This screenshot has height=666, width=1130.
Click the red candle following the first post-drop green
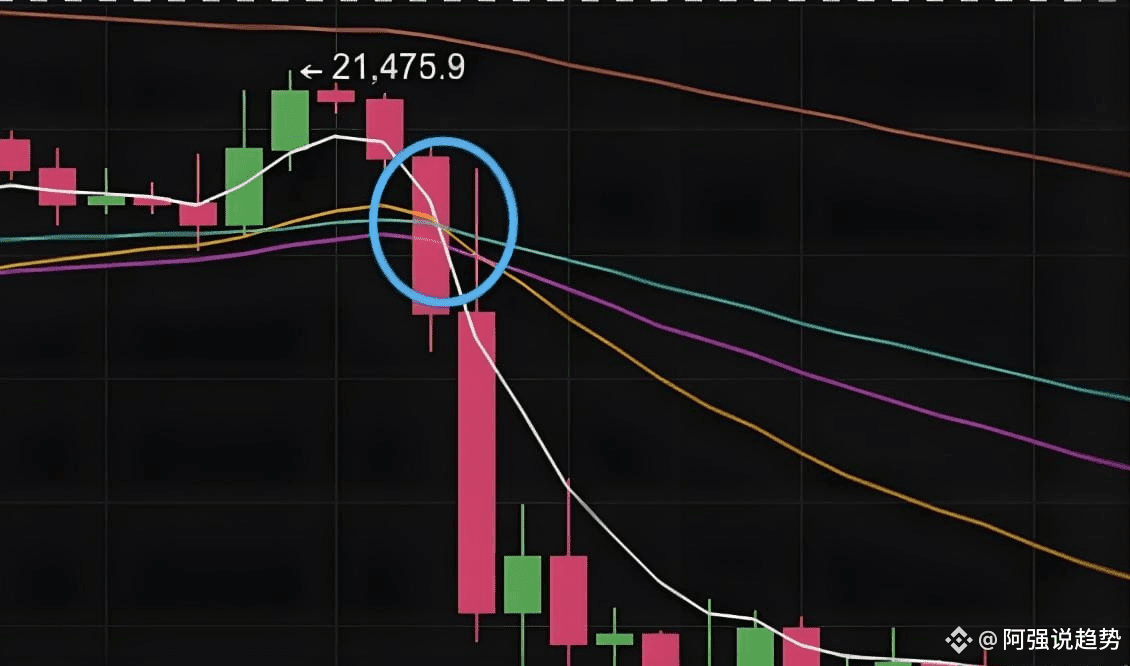coord(569,600)
